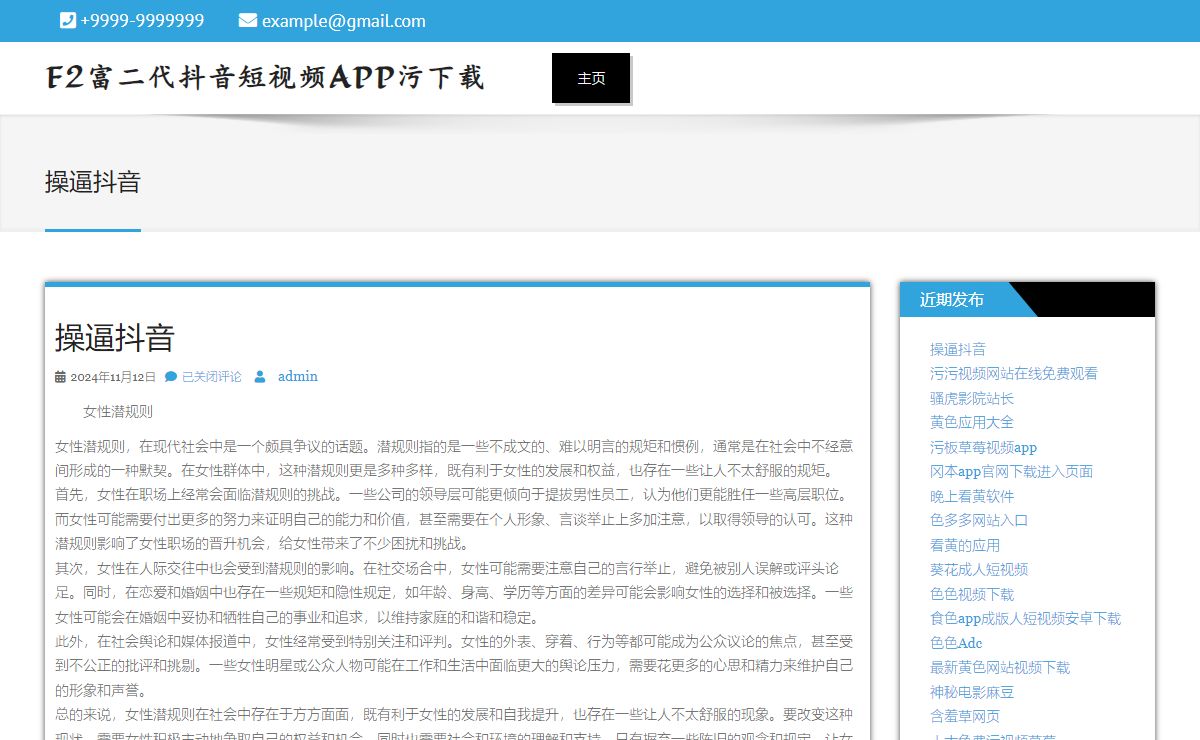
Task: Click the page heading in the gray banner
Action: coord(93,182)
